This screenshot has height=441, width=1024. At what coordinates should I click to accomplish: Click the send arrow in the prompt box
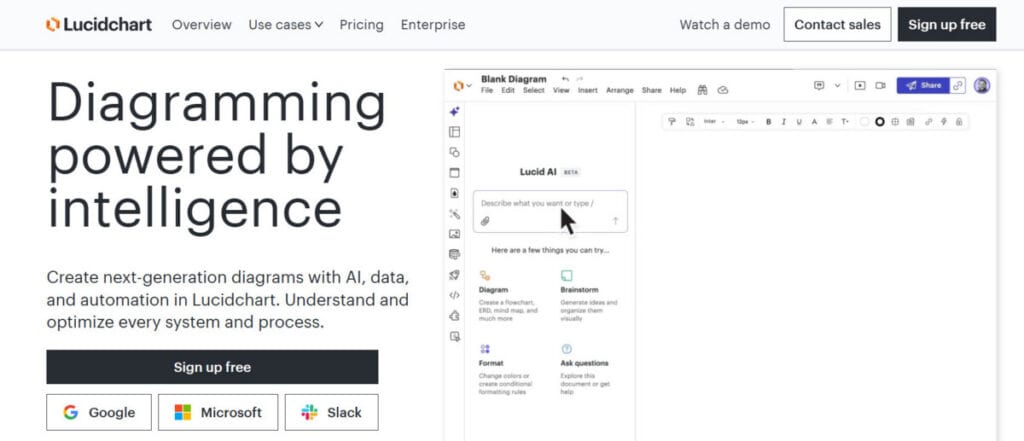pos(615,221)
